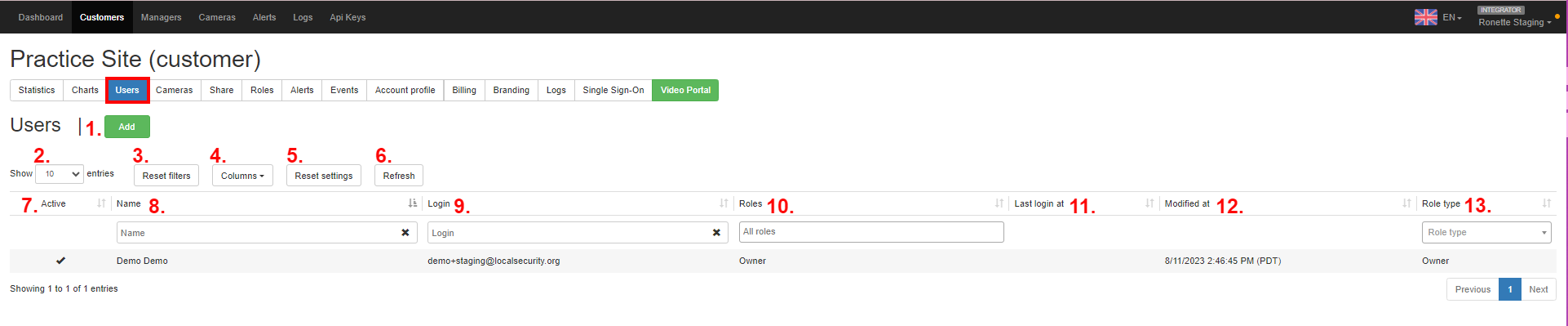
Task: Open Api Keys in top navigation
Action: (348, 17)
